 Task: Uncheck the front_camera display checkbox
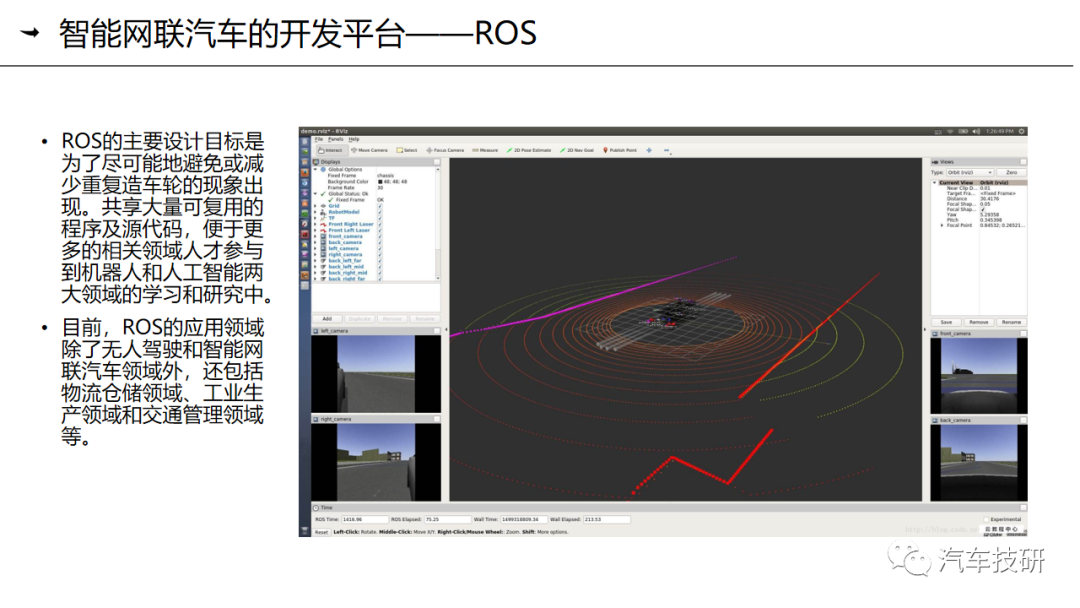tap(380, 236)
